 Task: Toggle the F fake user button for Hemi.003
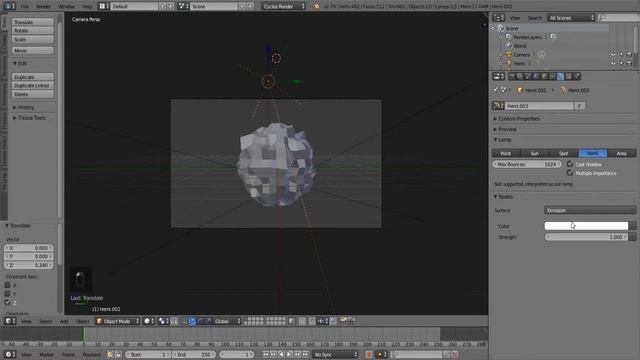pyautogui.click(x=580, y=106)
